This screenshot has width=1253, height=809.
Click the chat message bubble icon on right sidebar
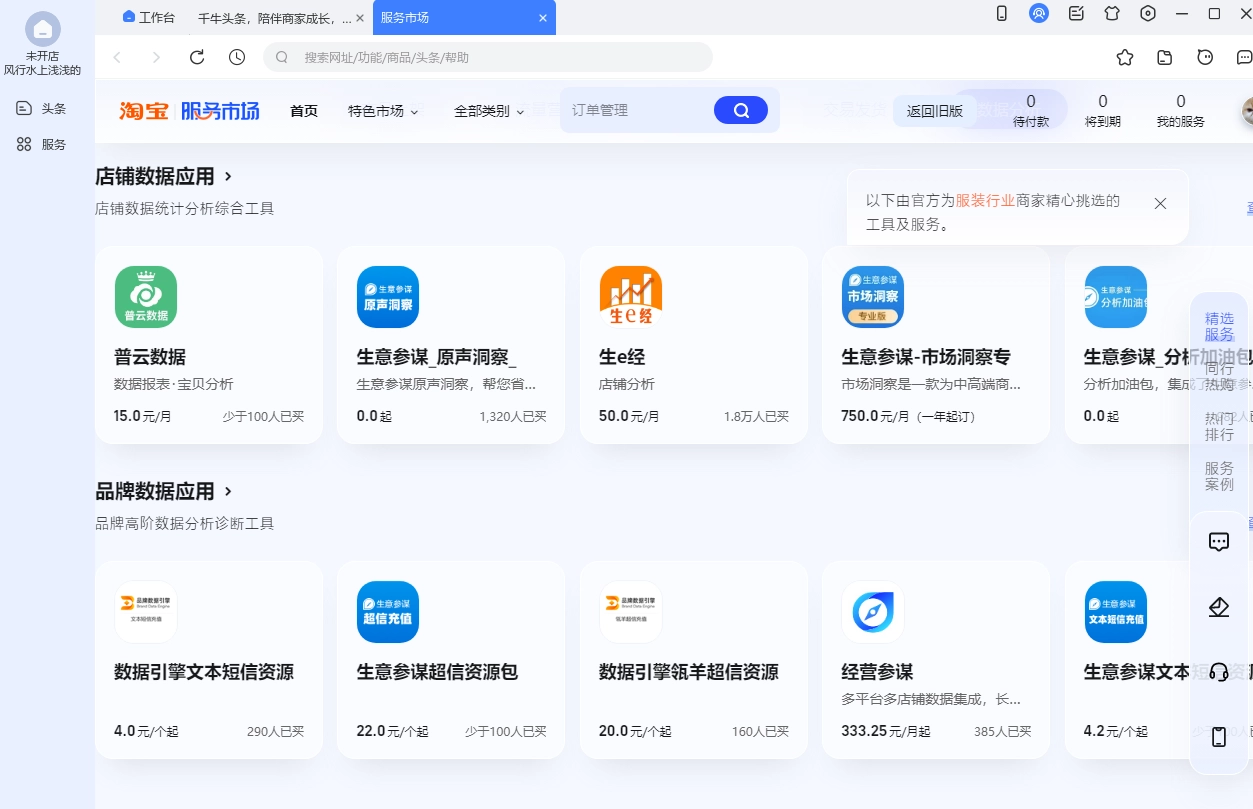[x=1218, y=541]
